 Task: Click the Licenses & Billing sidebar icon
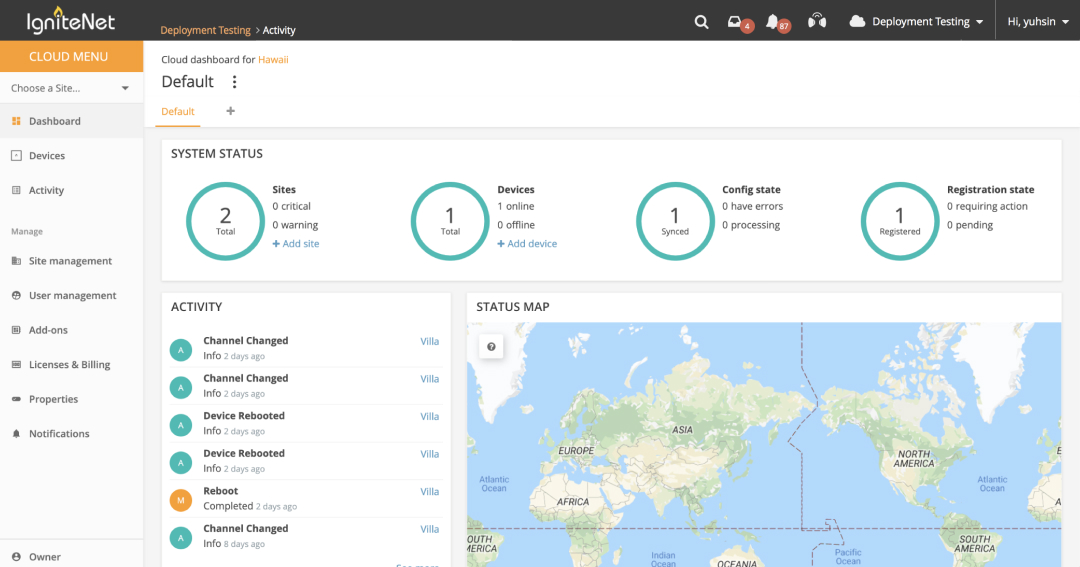pyautogui.click(x=17, y=364)
